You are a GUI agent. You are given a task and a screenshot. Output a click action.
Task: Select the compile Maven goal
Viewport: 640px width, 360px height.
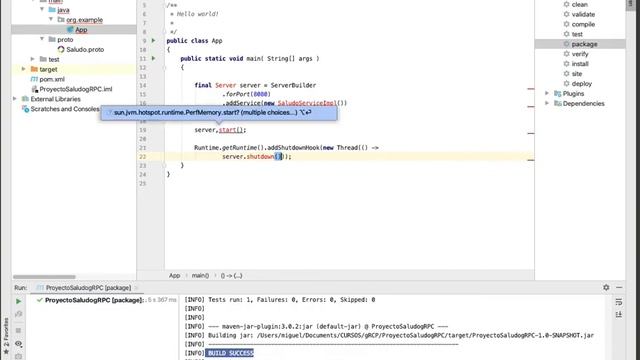[583, 24]
